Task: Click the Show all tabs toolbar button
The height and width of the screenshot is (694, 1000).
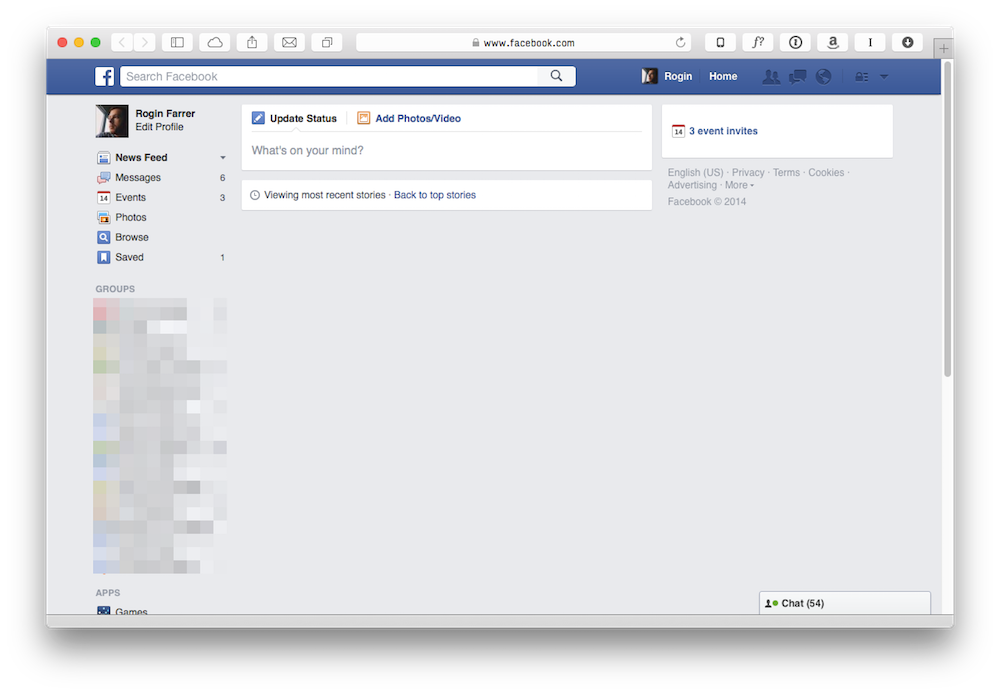Action: pyautogui.click(x=327, y=42)
